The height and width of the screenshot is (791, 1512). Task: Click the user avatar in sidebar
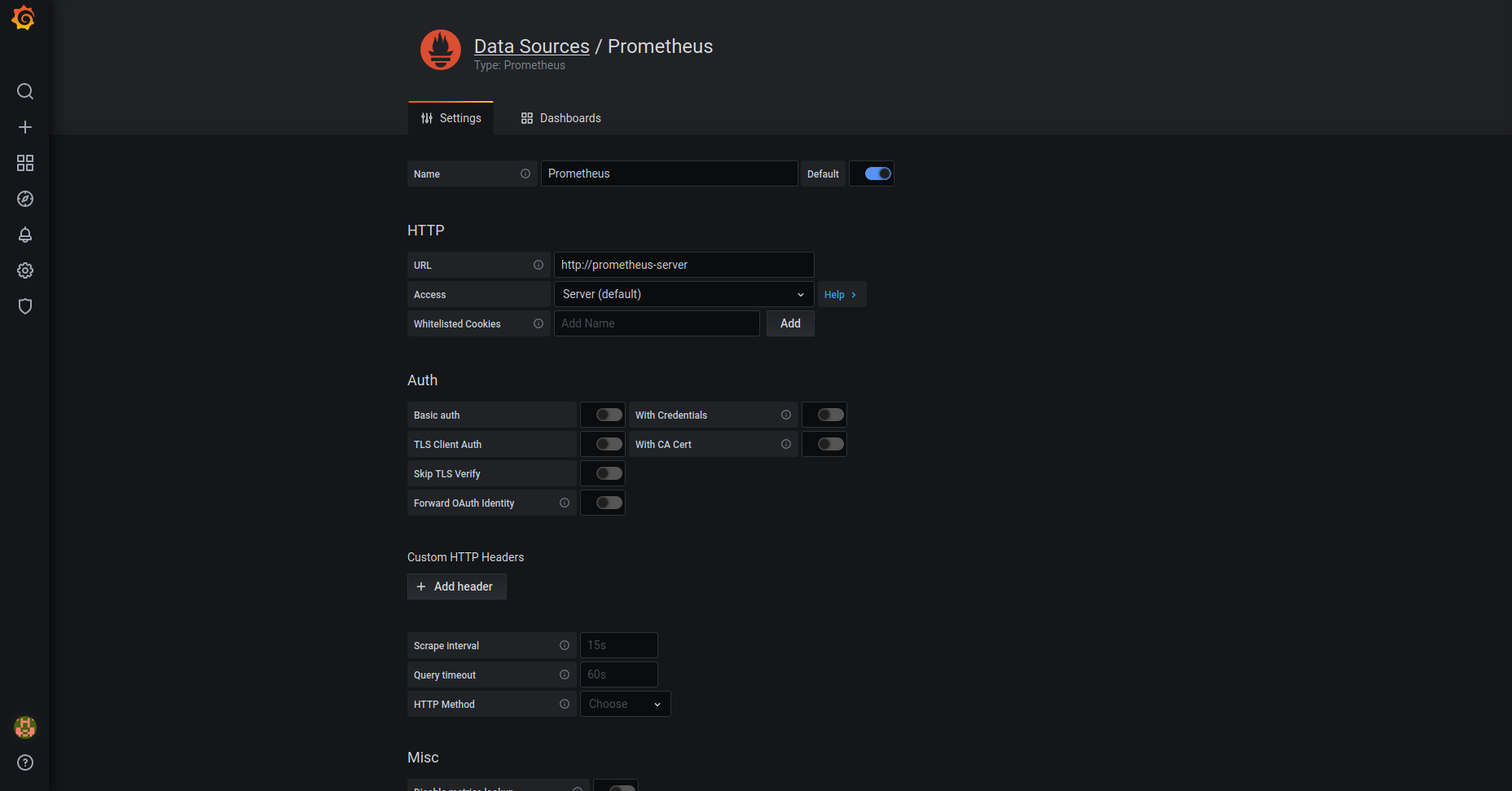point(25,727)
